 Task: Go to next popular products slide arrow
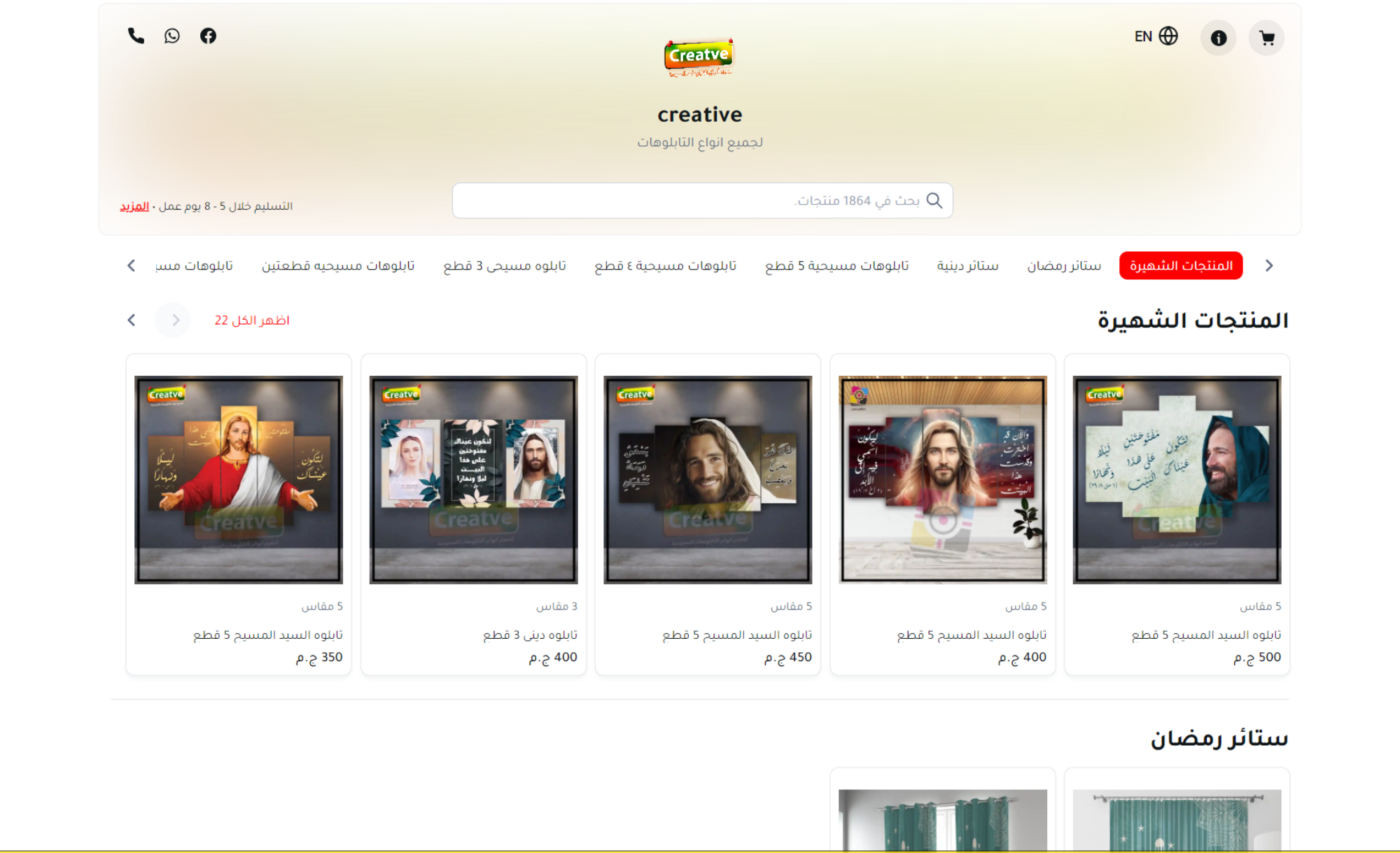click(132, 320)
